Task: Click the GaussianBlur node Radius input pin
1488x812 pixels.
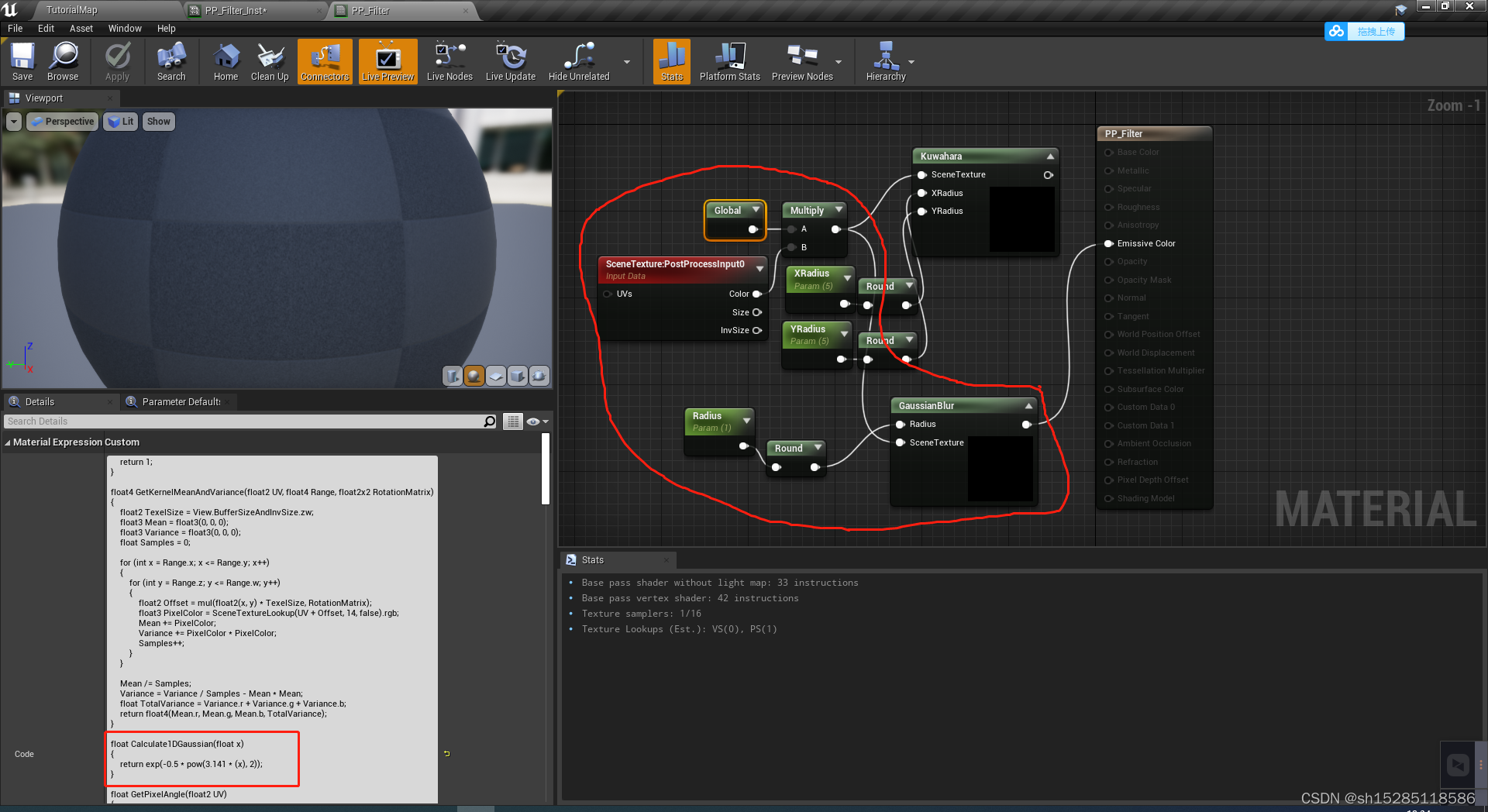Action: [x=901, y=424]
